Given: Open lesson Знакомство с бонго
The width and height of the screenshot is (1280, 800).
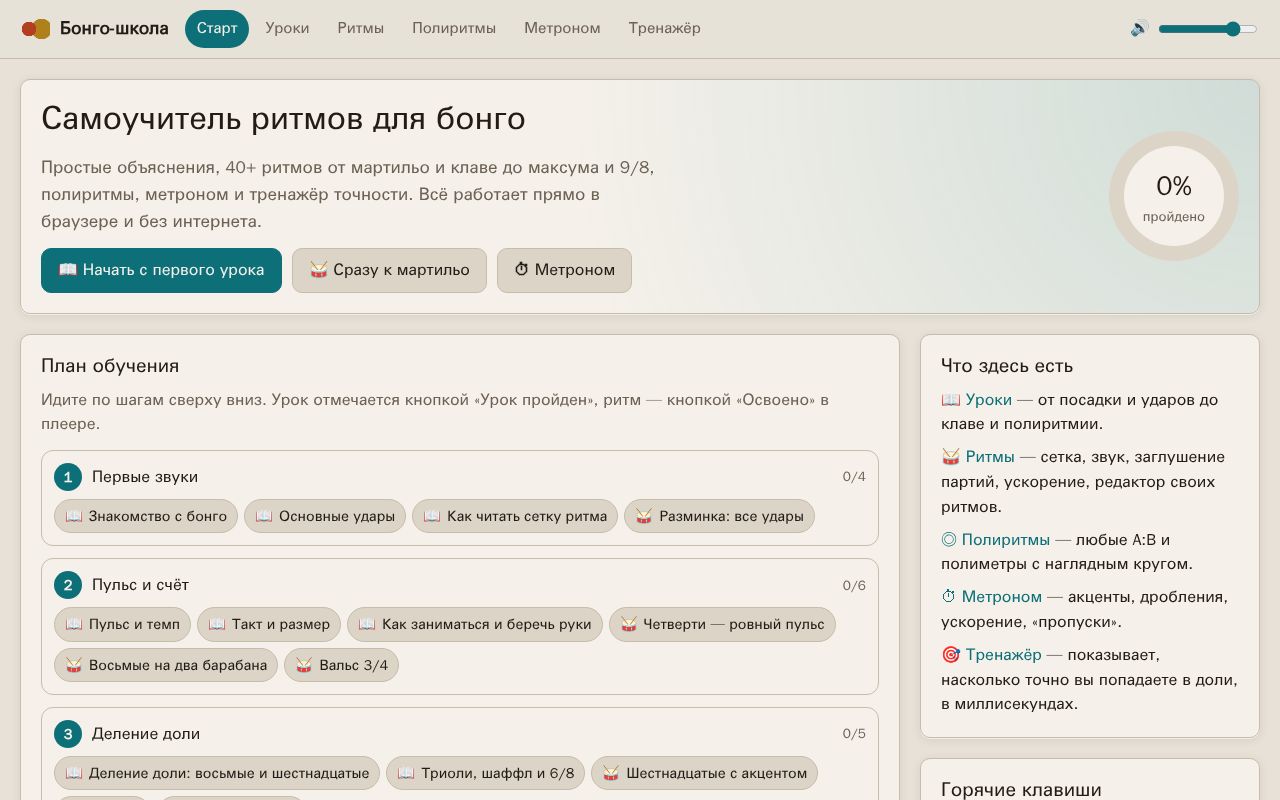Looking at the screenshot, I should click(146, 516).
